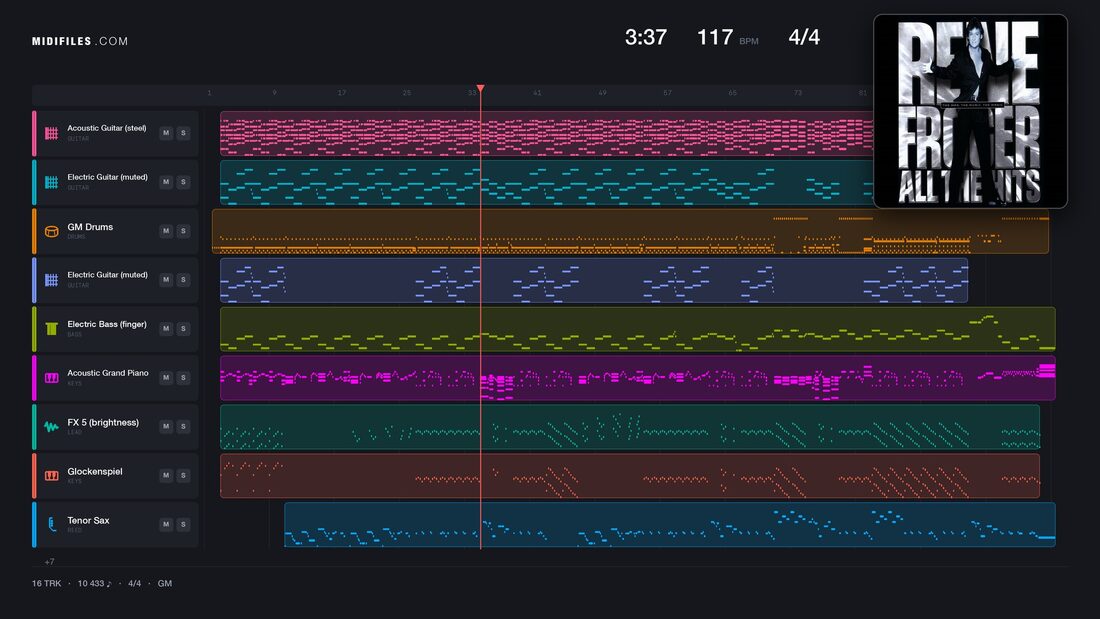The image size is (1100, 619).
Task: Solo the Acoustic Grand Piano track
Action: 183,378
